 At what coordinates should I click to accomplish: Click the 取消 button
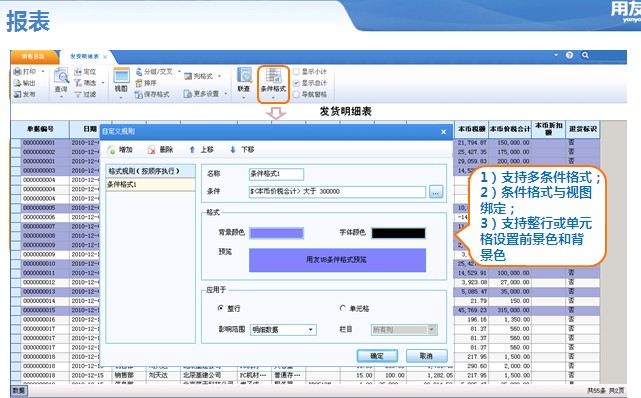[426, 356]
